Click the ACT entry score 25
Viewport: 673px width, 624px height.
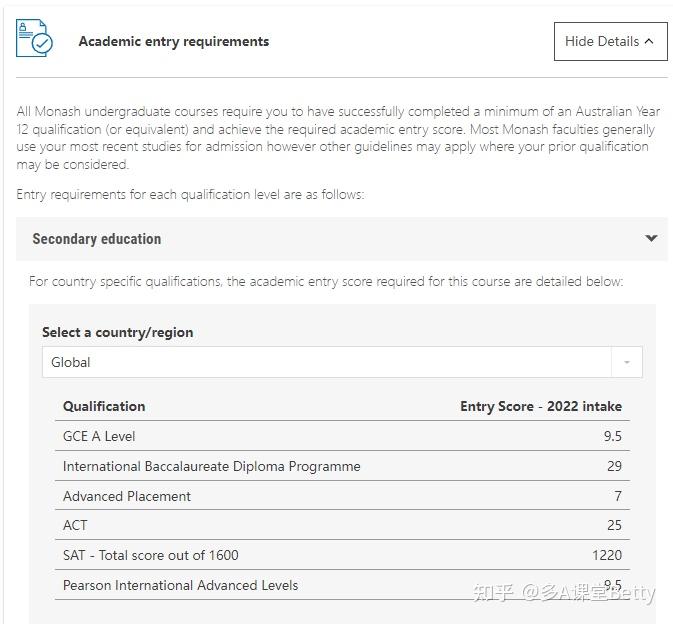[614, 525]
